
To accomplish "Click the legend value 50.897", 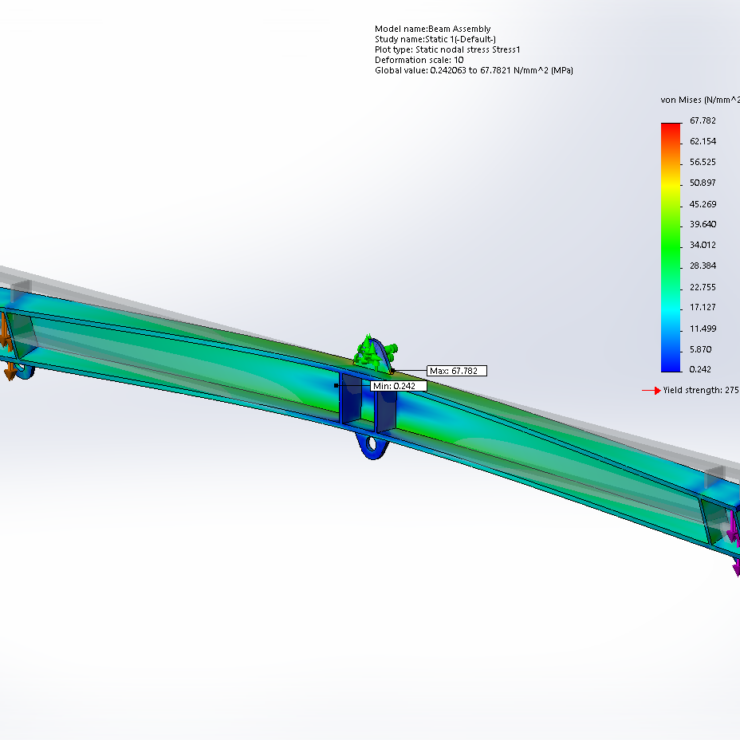I will (x=703, y=183).
